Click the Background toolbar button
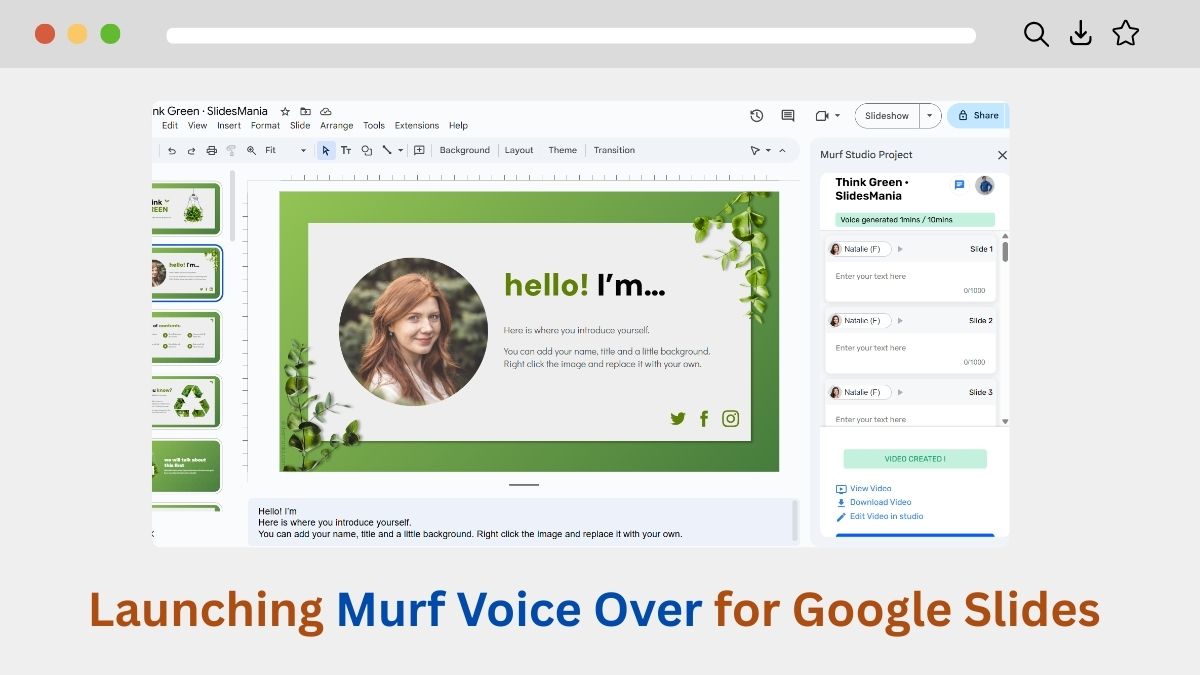This screenshot has width=1200, height=675. click(465, 151)
